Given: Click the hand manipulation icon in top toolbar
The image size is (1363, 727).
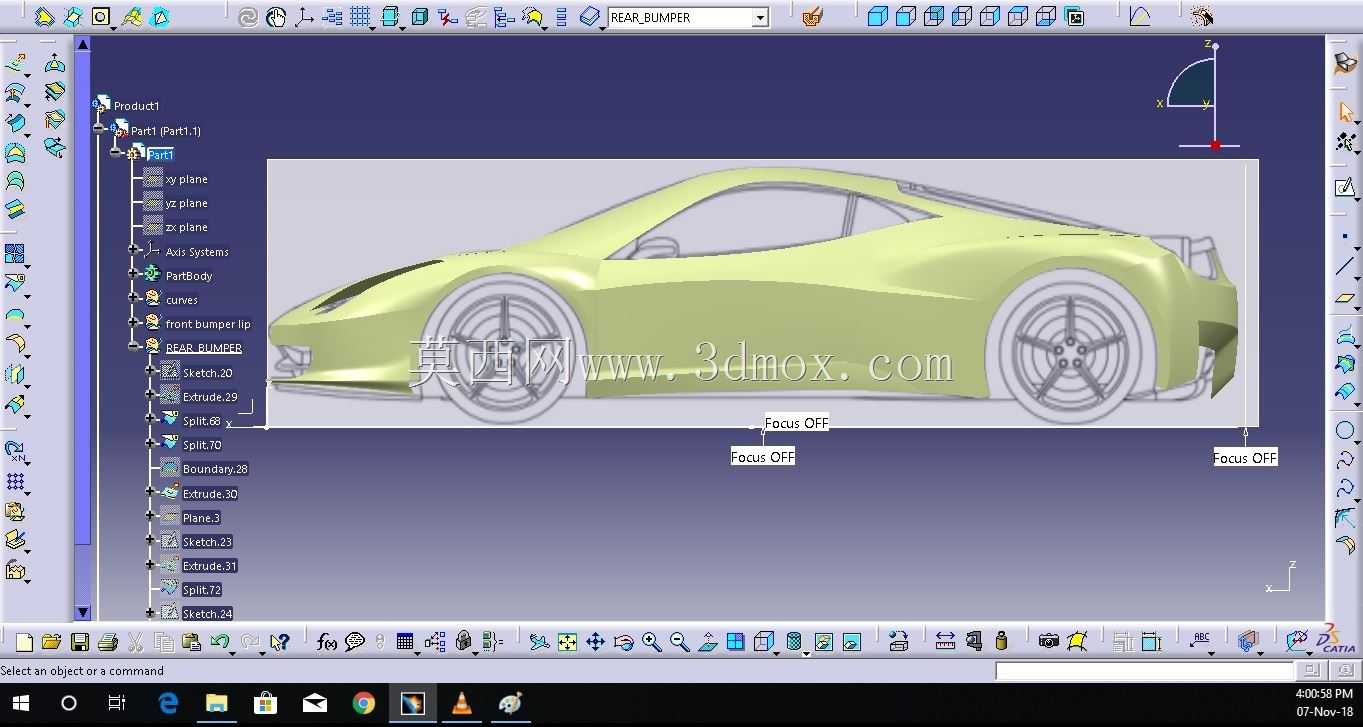Looking at the screenshot, I should point(276,17).
